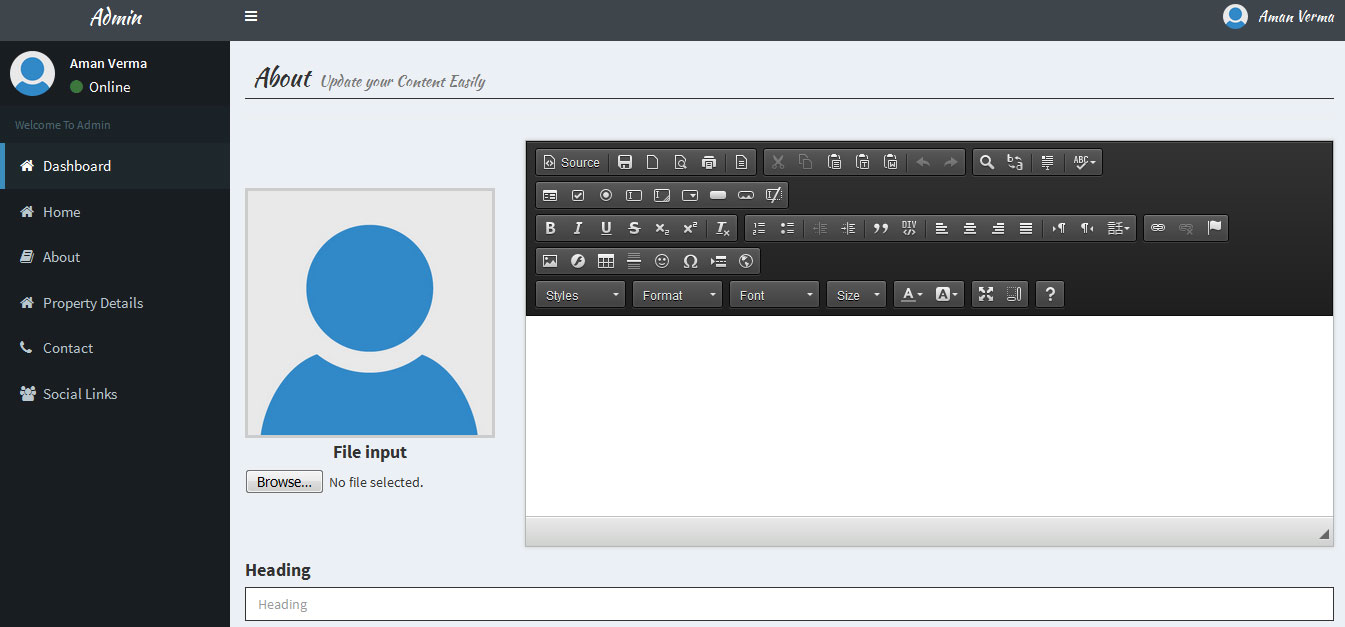Switch to Source view in the editor

click(572, 162)
